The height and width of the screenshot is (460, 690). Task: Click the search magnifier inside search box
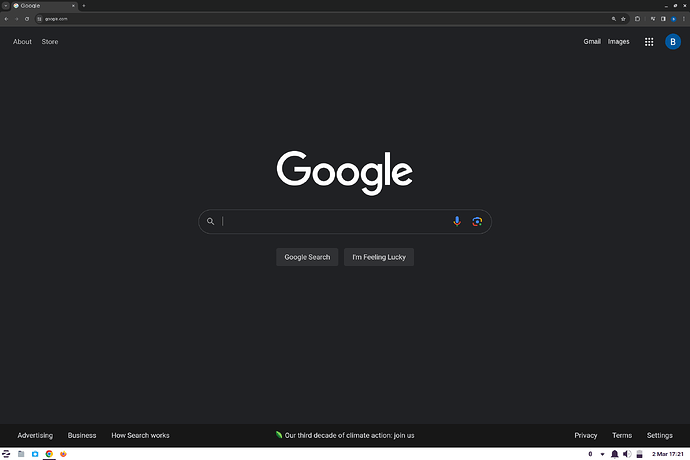tap(210, 221)
